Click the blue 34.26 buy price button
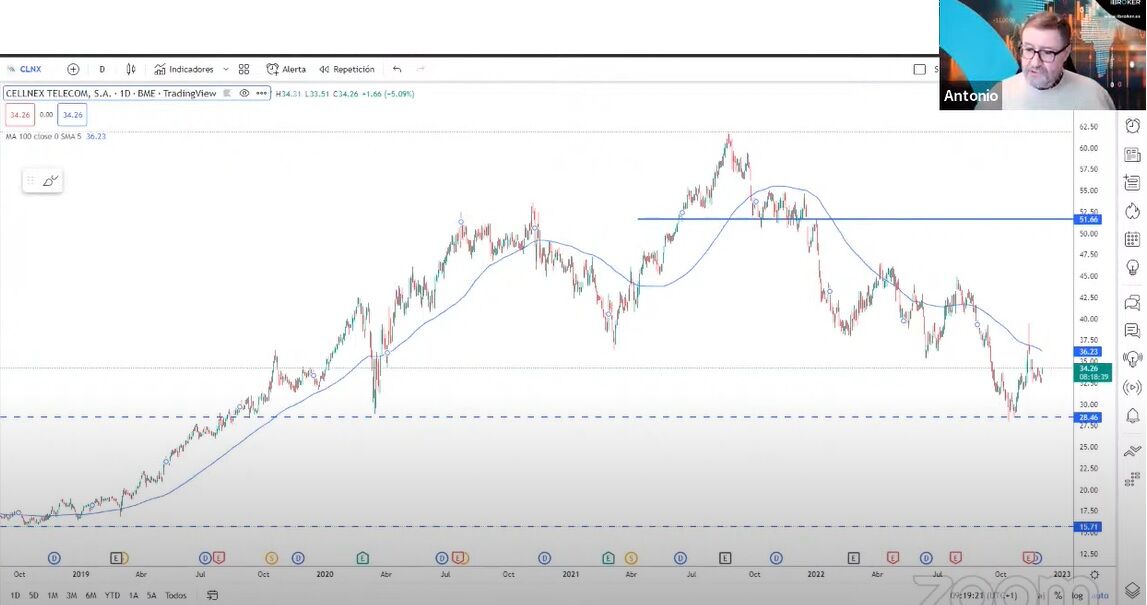This screenshot has width=1147, height=605. [x=72, y=115]
